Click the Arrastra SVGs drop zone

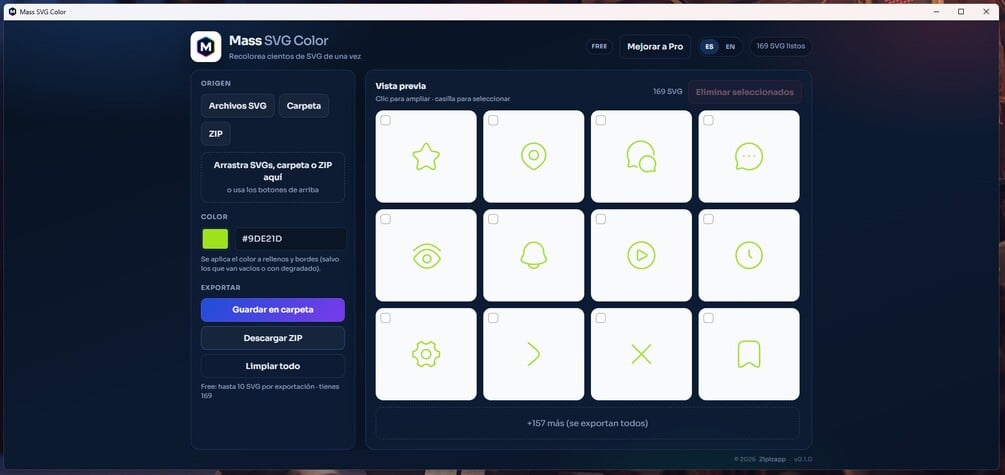(x=272, y=178)
